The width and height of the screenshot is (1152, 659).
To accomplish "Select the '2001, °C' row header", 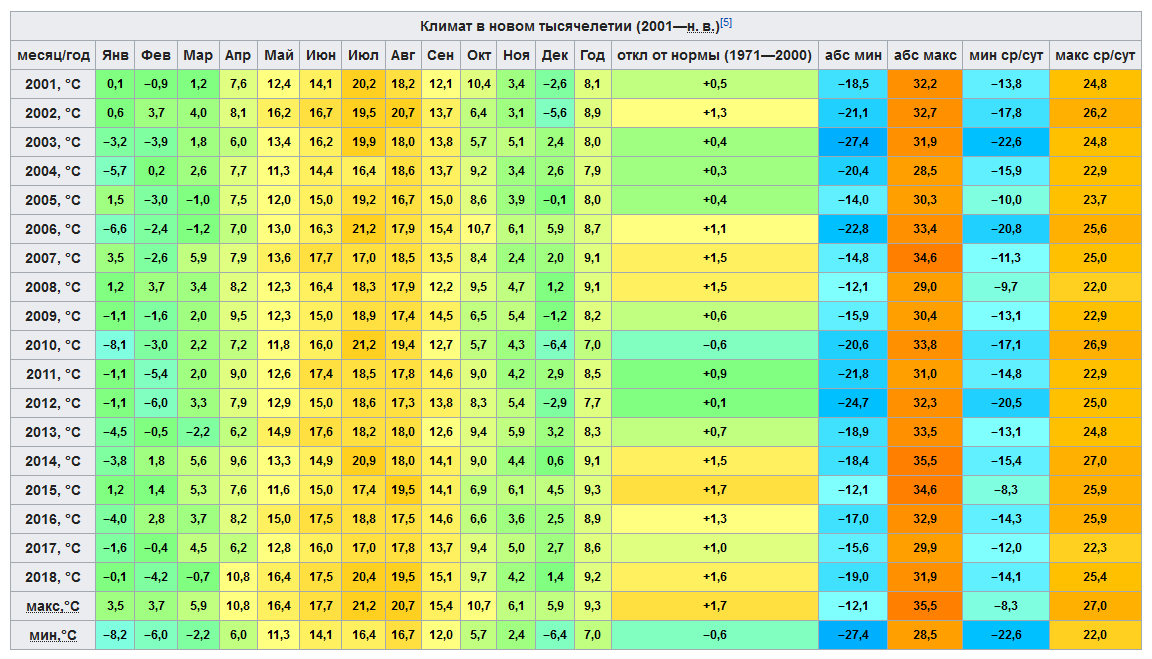I will pos(53,84).
